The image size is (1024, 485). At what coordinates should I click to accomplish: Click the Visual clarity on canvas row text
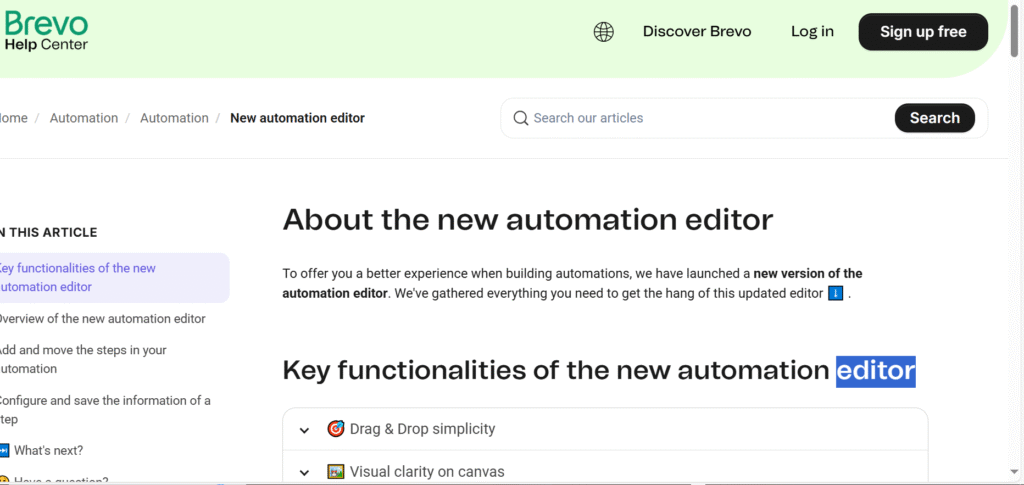point(427,471)
